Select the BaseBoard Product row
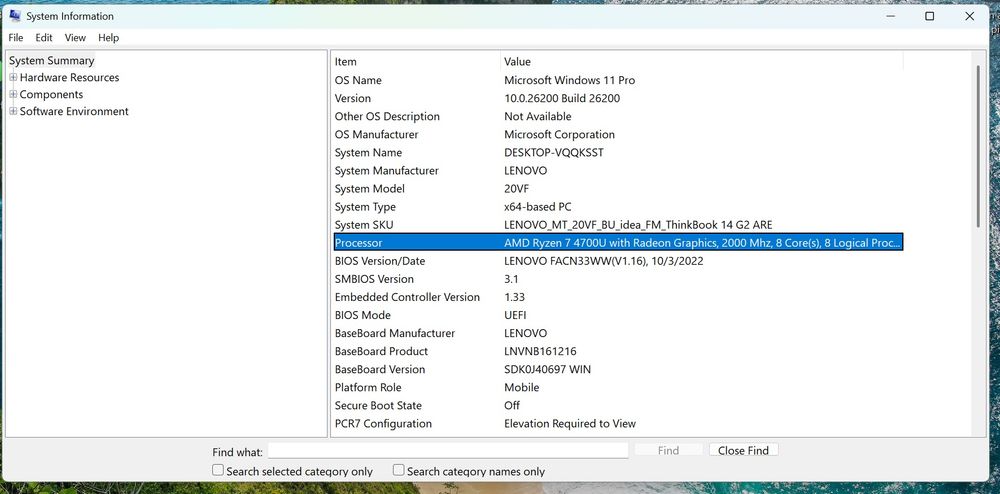Screen dimensions: 1000x494 (x=618, y=351)
